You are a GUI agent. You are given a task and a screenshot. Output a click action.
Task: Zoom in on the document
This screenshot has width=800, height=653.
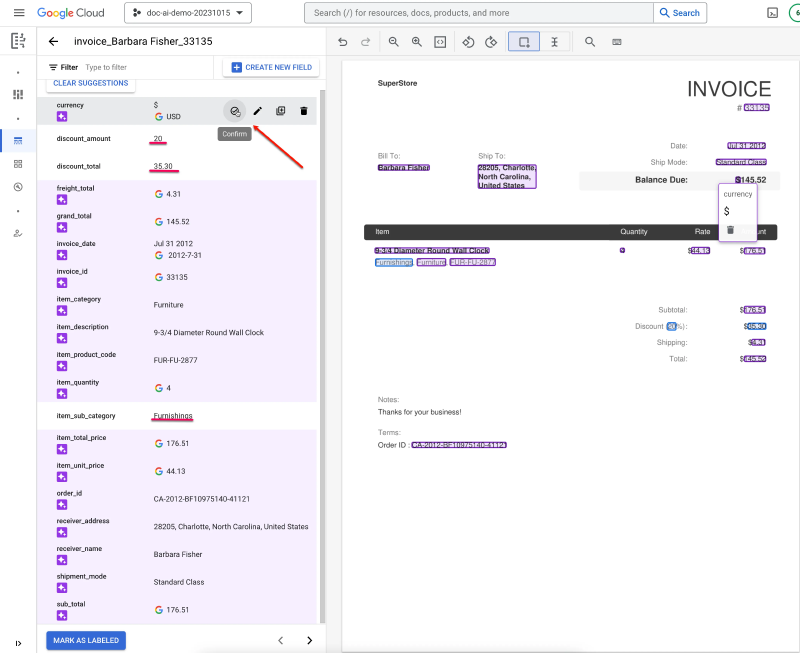click(x=417, y=42)
